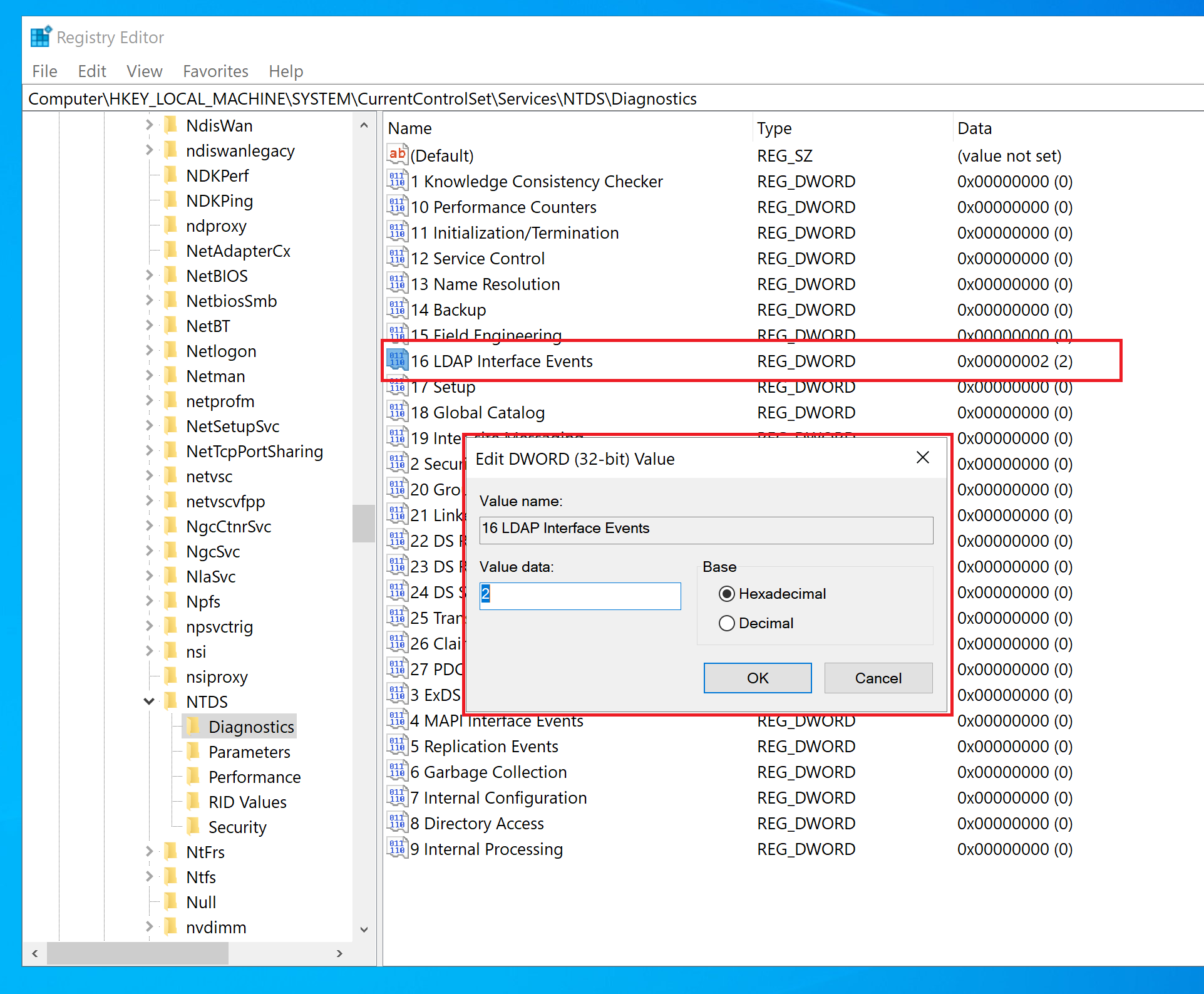Viewport: 1204px width, 994px height.
Task: Open the File menu
Action: click(x=44, y=71)
